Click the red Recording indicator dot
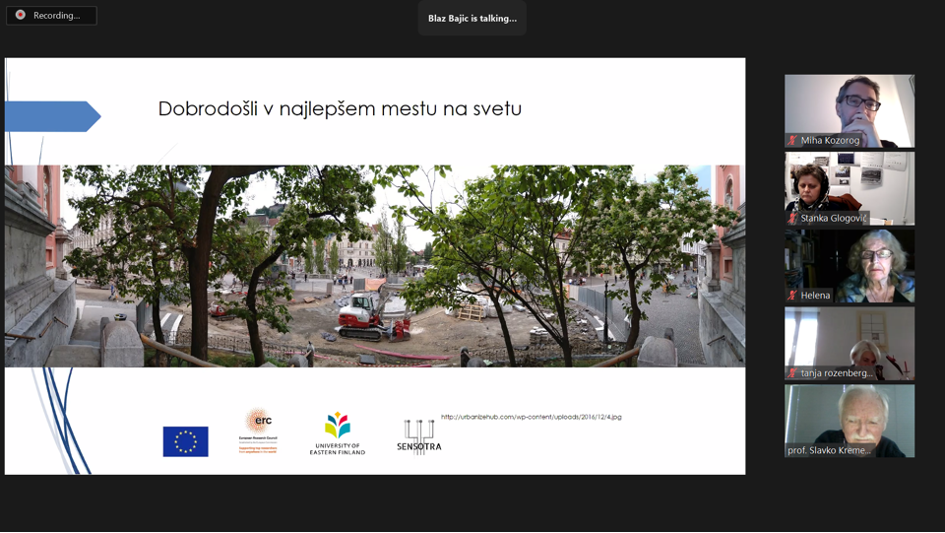 coord(20,15)
